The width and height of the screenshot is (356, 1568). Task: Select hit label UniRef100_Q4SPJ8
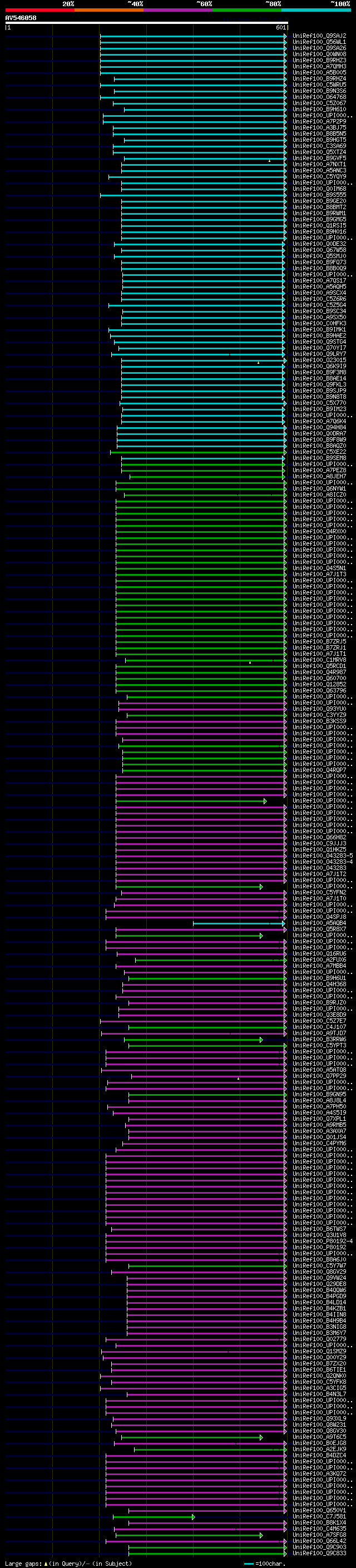[x=319, y=917]
